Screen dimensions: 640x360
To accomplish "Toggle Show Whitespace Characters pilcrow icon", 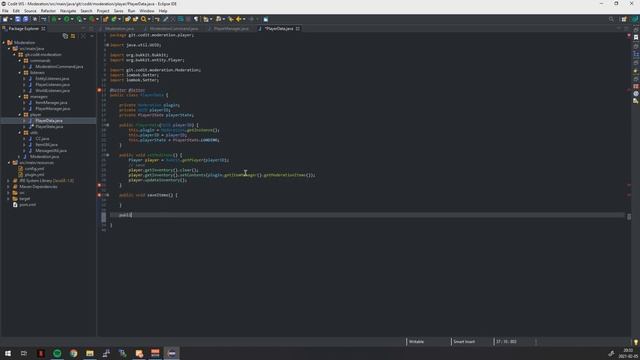I will [x=196, y=19].
